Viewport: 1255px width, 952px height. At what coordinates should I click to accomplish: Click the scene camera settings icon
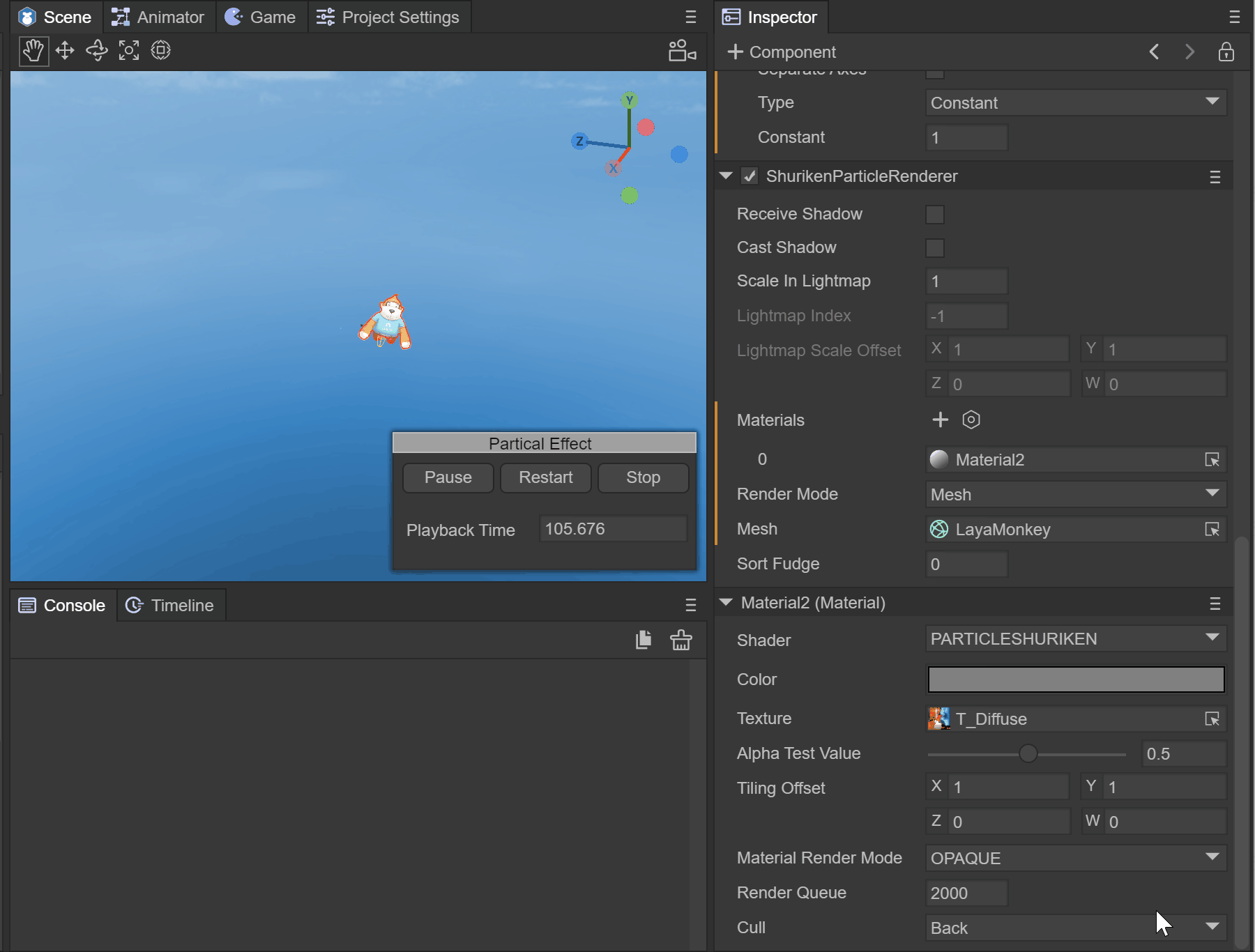tap(681, 51)
